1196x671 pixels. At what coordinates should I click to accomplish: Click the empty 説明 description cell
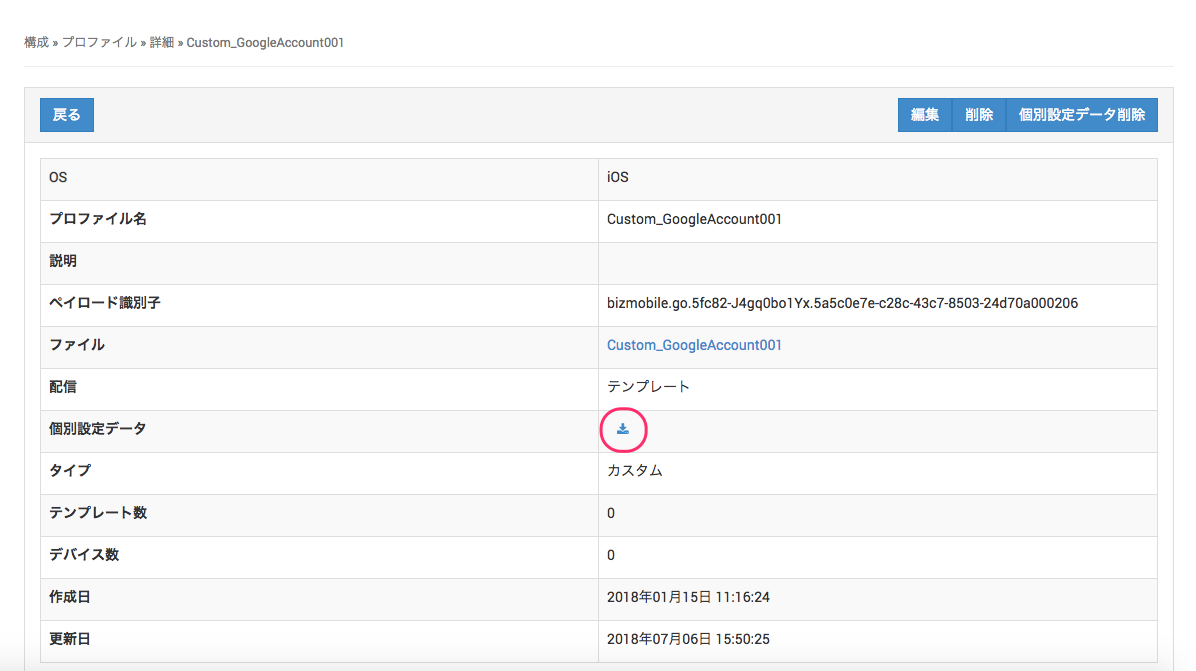876,261
